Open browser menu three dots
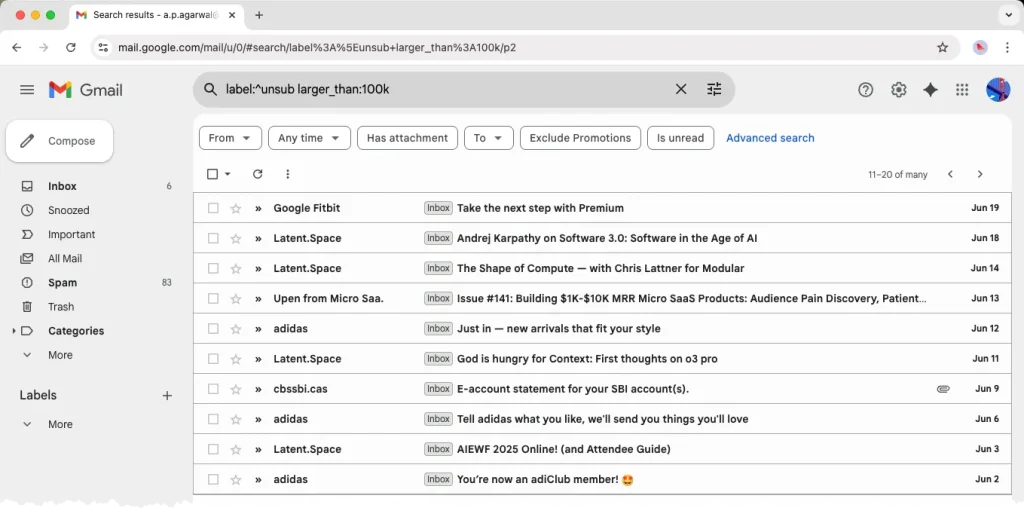The image size is (1024, 526). (1007, 47)
